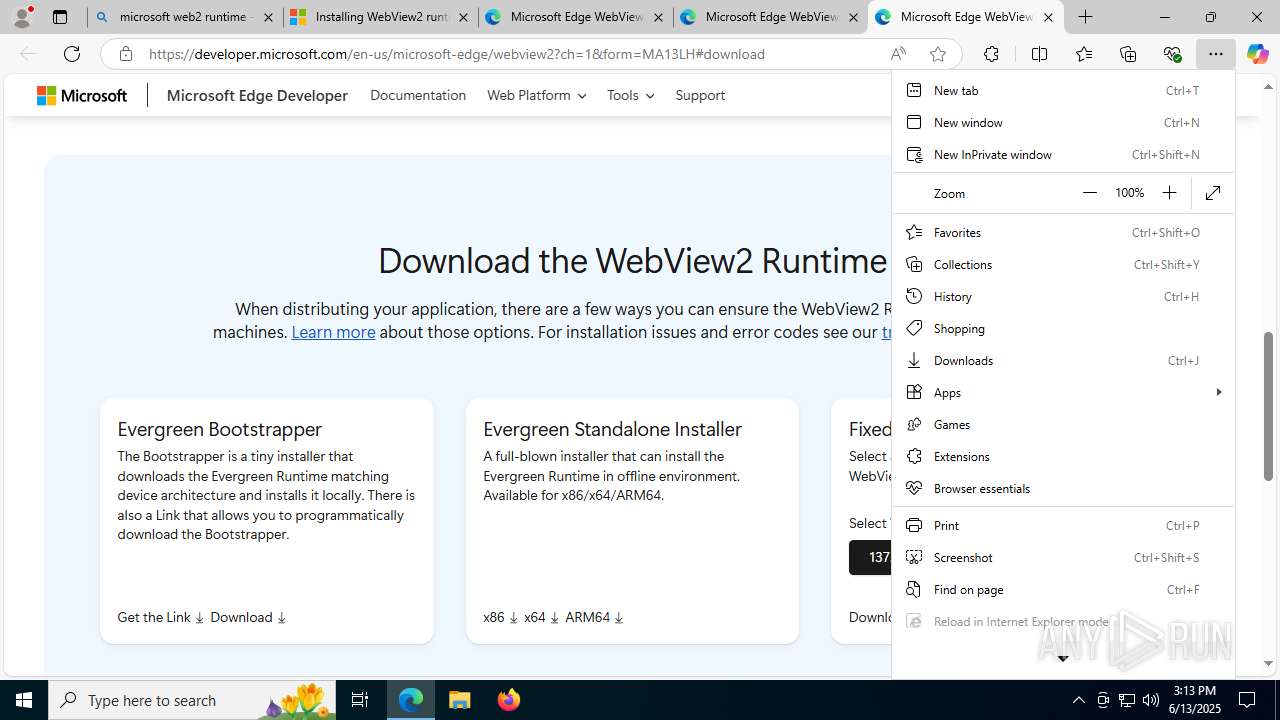Go back using the back arrow

[28, 54]
